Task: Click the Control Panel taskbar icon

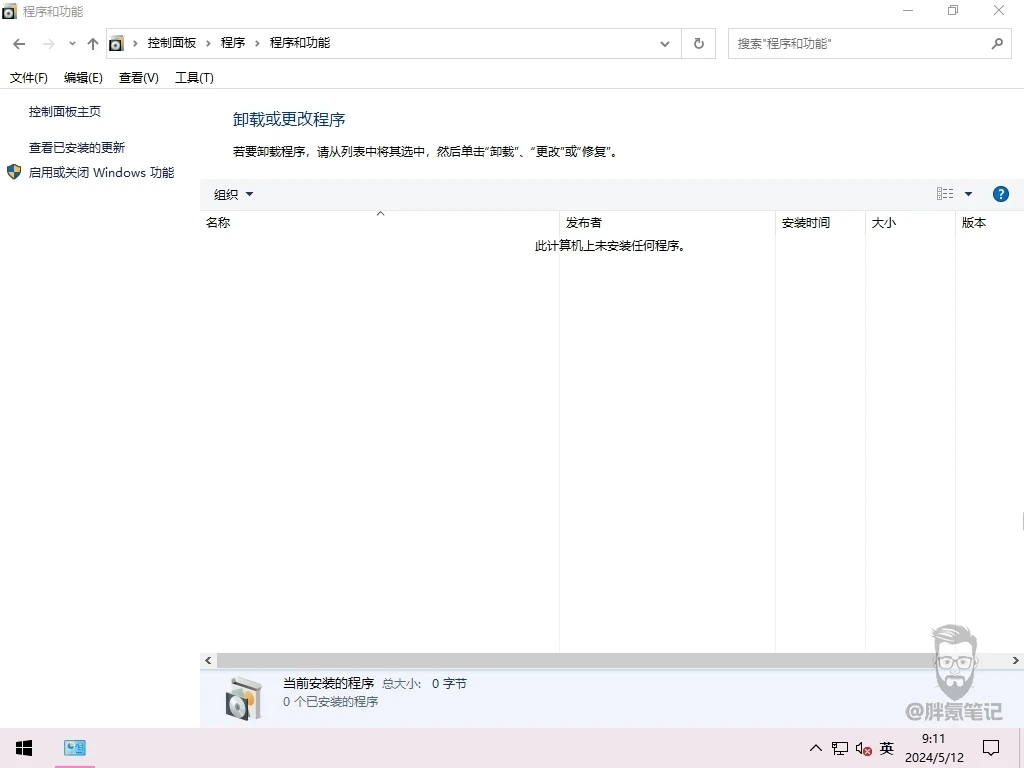Action: point(74,748)
